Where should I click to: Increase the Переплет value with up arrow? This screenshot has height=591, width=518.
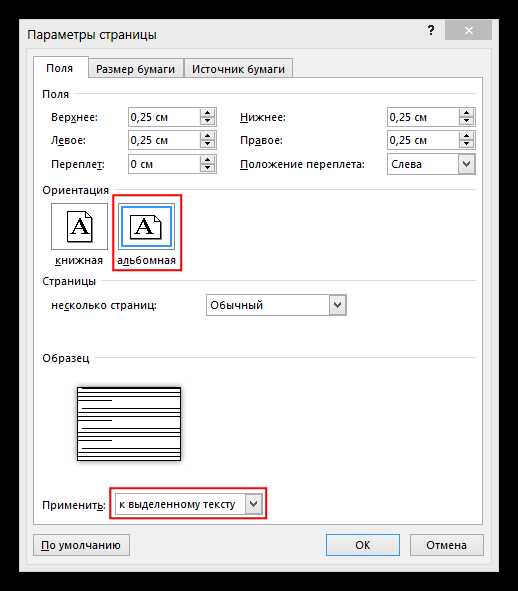pos(208,159)
